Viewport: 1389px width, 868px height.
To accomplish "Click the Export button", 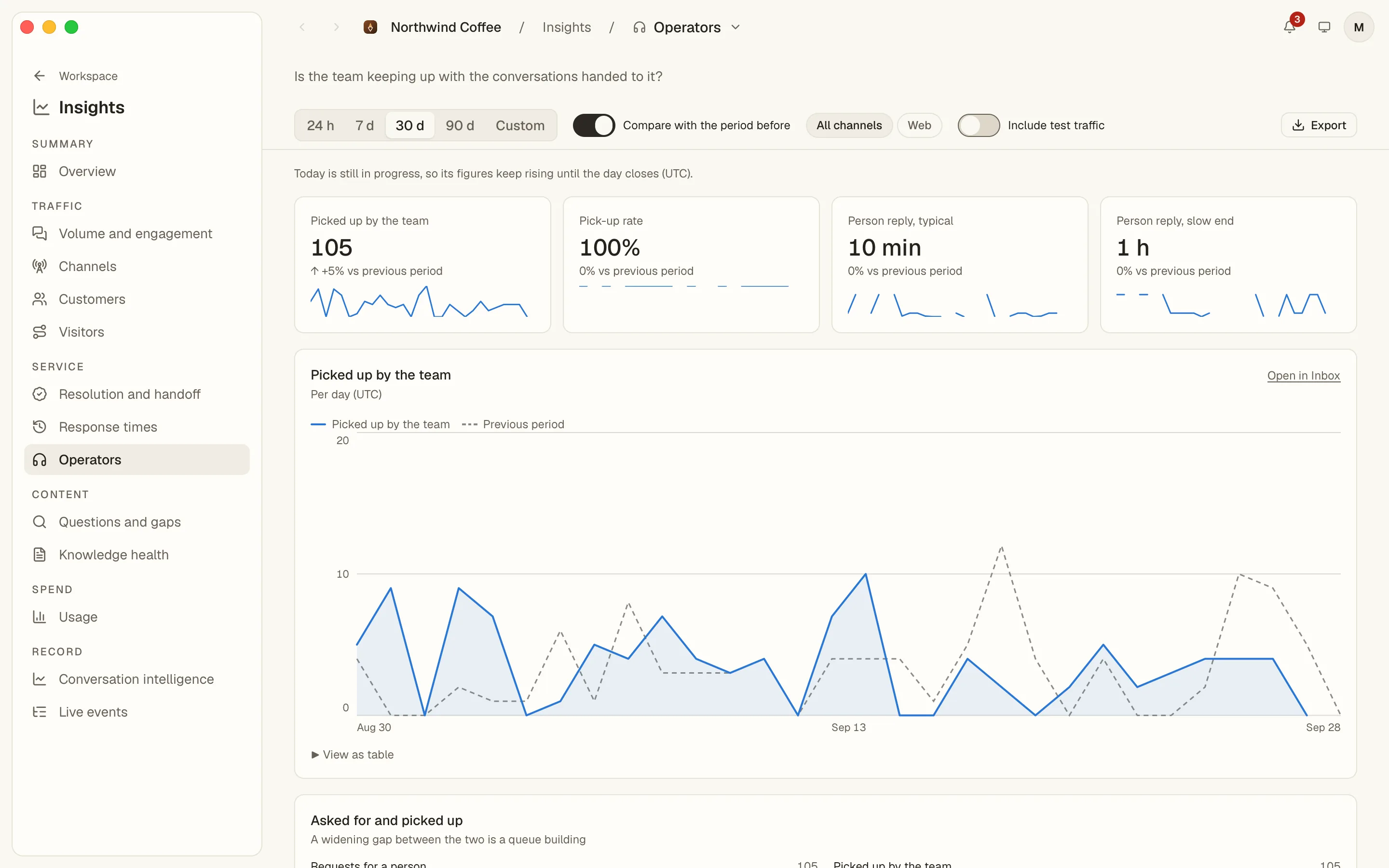I will (x=1319, y=125).
